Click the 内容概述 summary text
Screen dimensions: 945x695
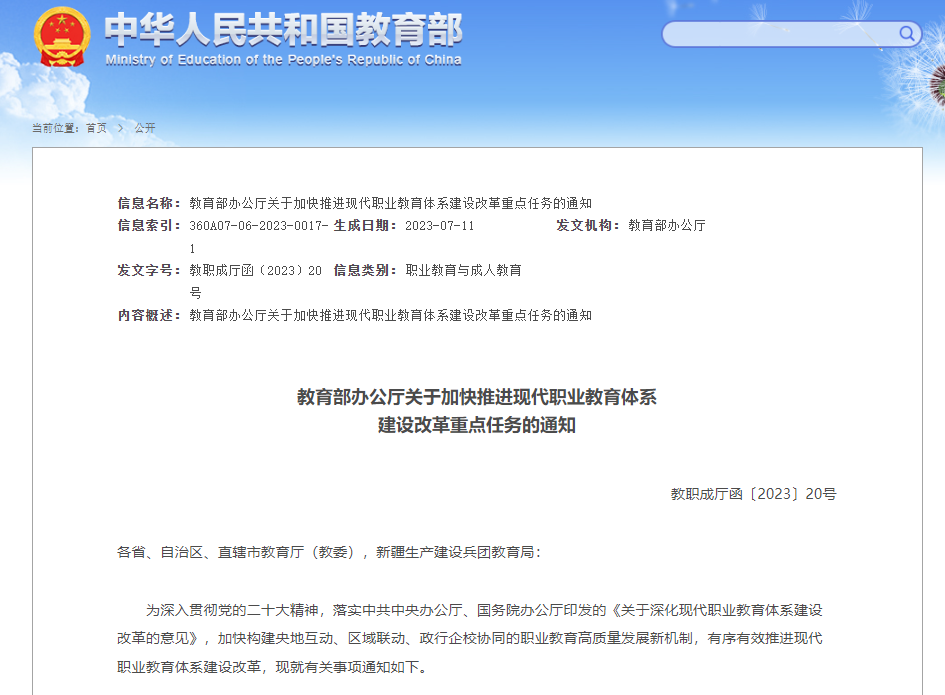click(x=390, y=316)
